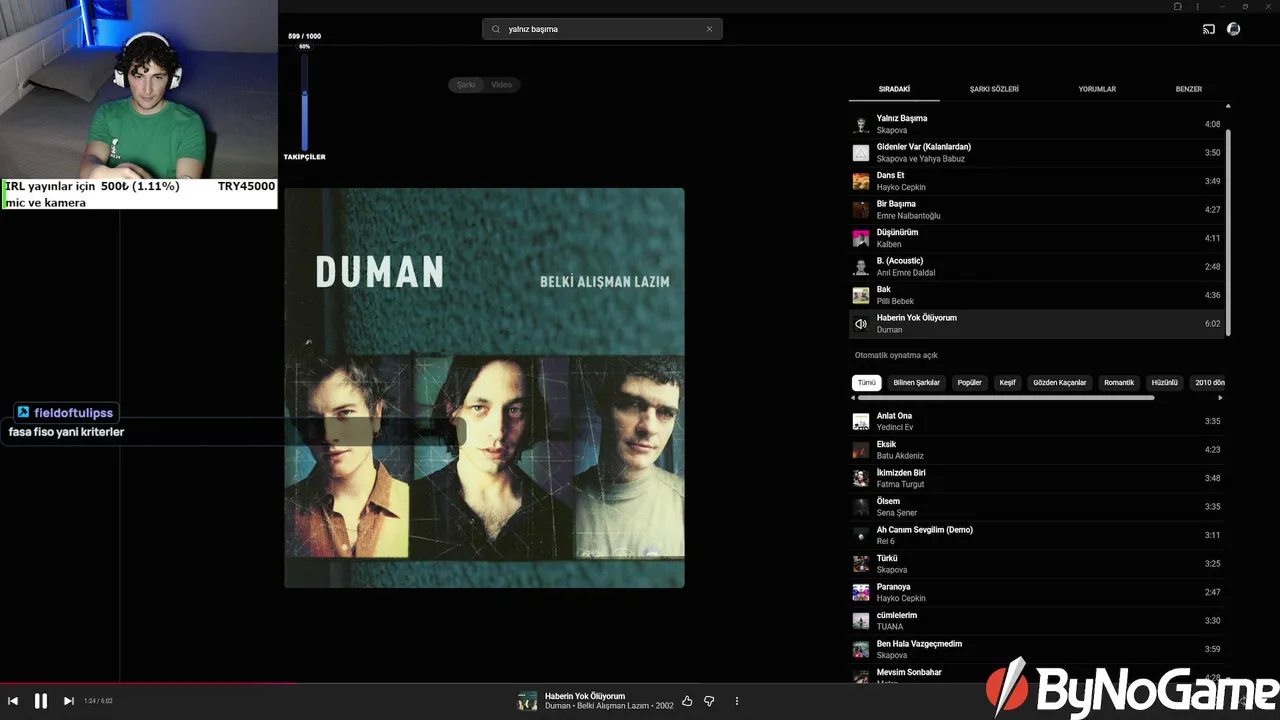The image size is (1280, 720).
Task: Play Ah Canım Sevgilim (Demo) thumbnail
Action: pos(861,535)
